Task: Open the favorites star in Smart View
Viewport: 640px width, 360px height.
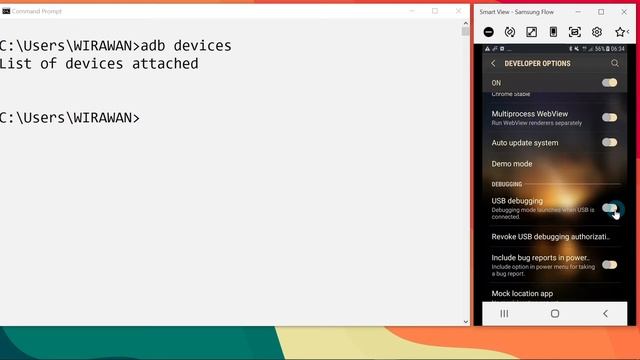Action: (620, 32)
